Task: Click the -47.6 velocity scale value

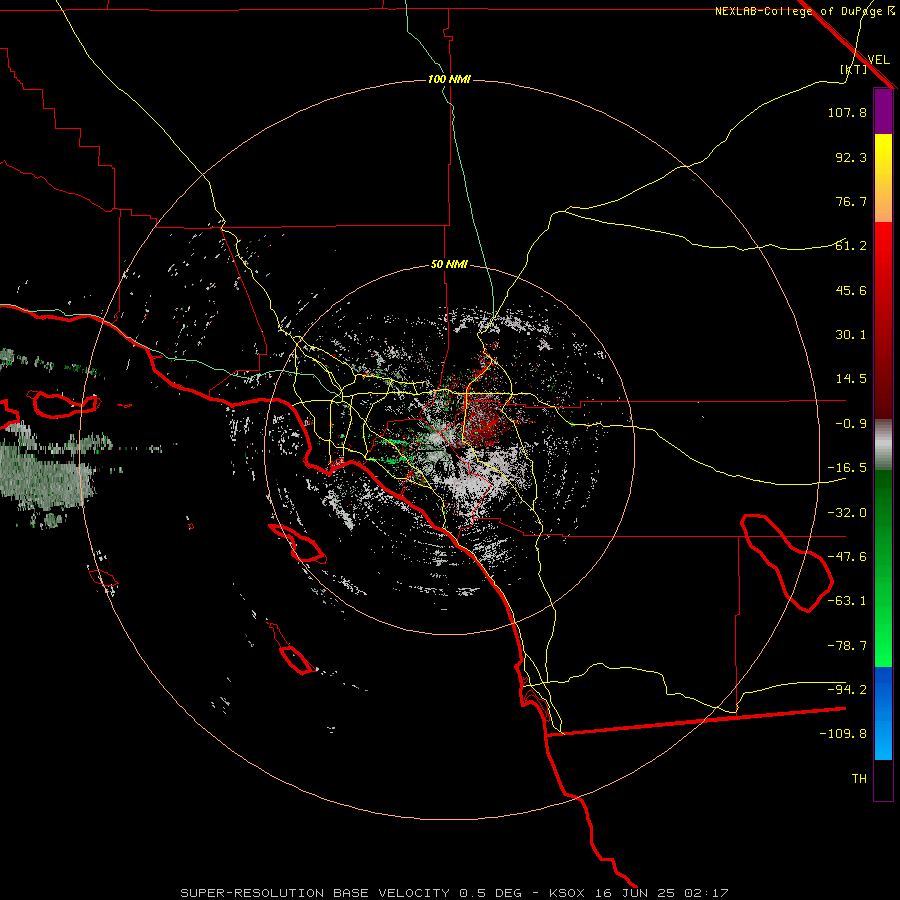Action: (847, 557)
